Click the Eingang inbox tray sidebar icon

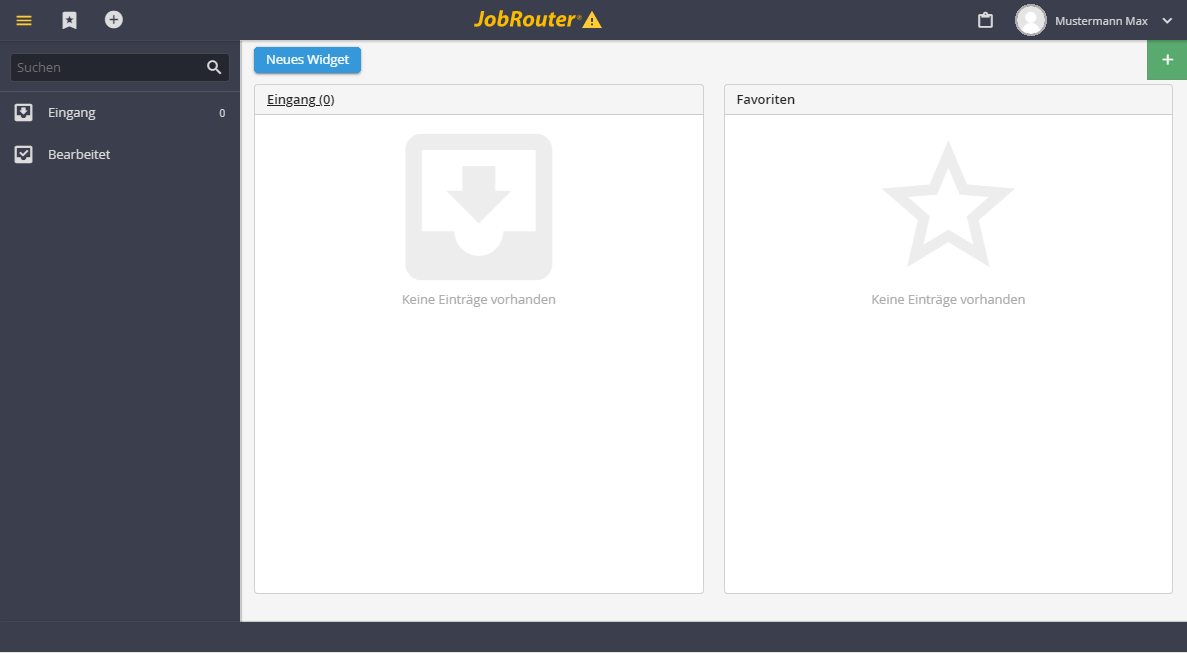click(23, 113)
